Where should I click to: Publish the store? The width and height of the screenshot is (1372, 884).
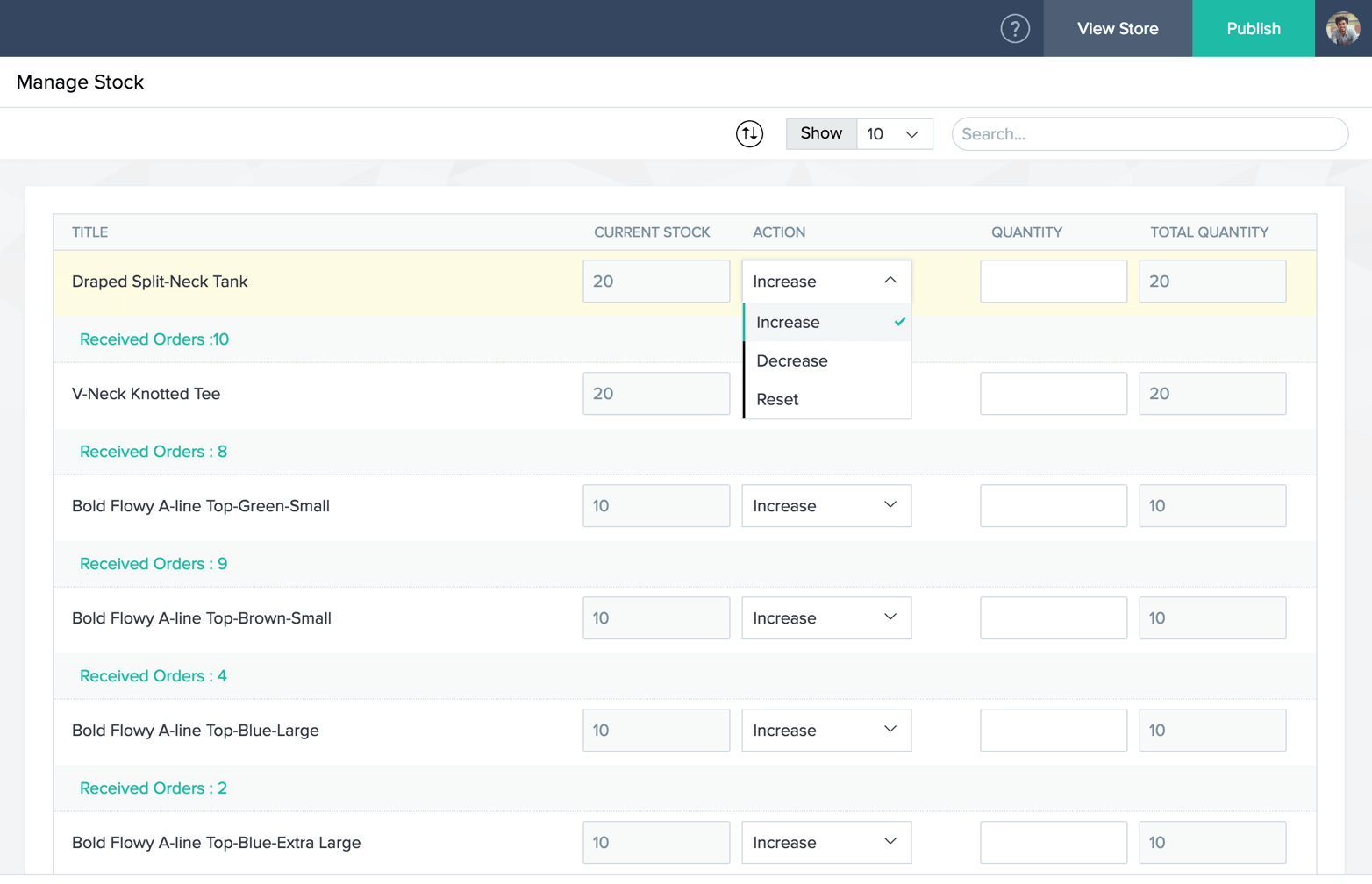click(1253, 29)
